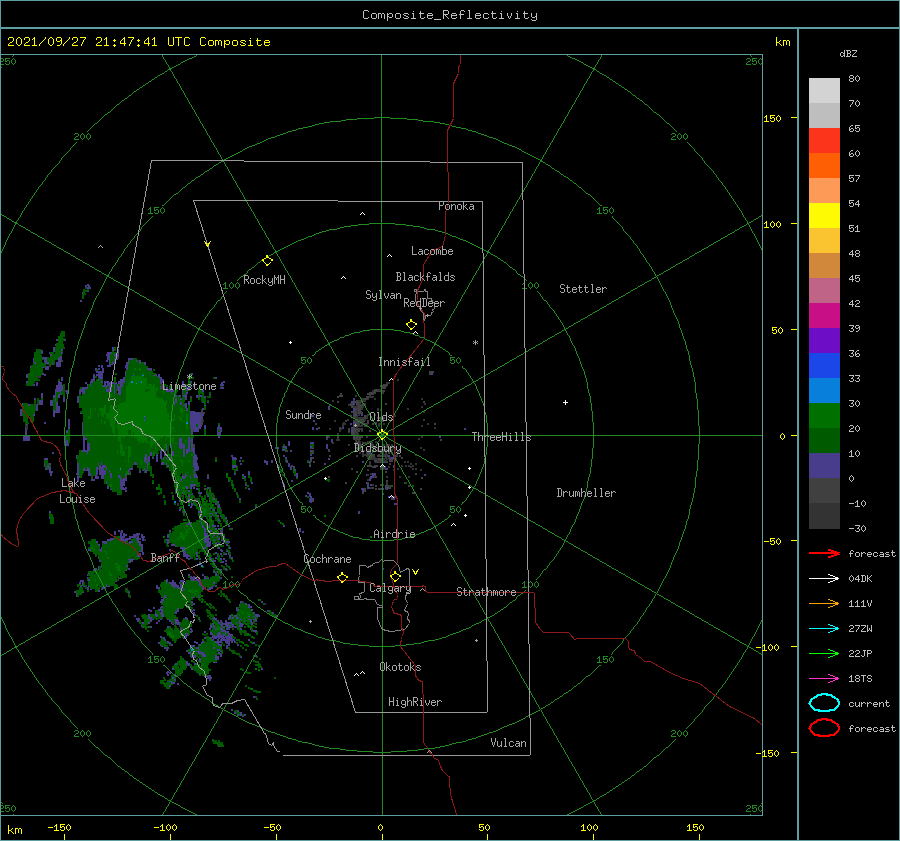
Task: Select the red 65 dBZ color swatch
Action: tap(824, 140)
